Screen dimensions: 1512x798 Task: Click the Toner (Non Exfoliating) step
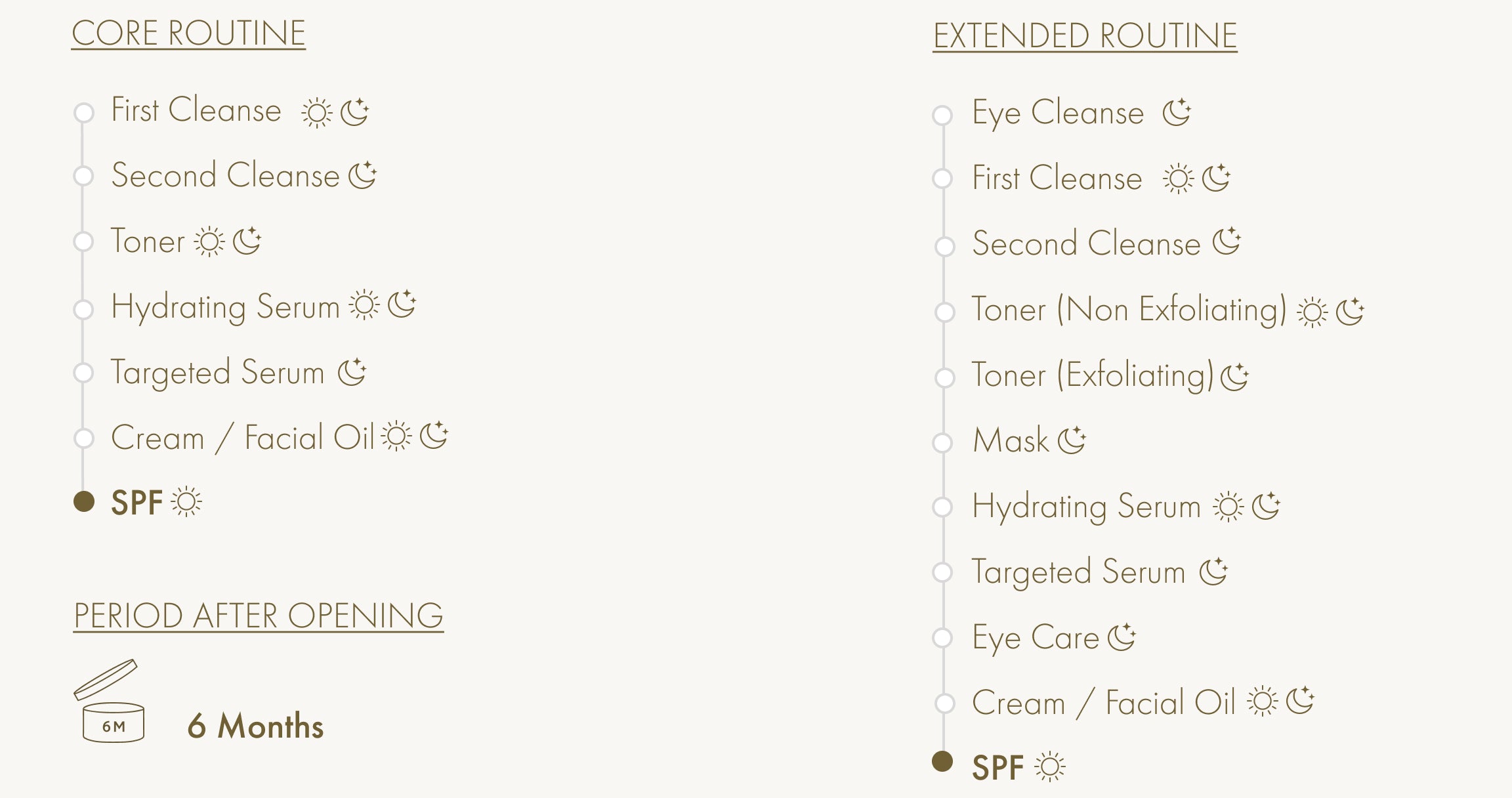click(1129, 309)
